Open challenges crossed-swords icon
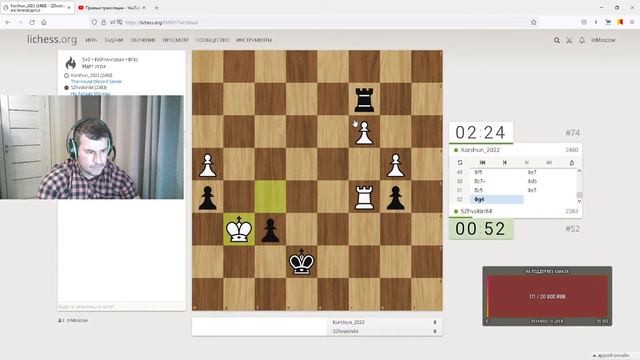640x360 pixels. pyautogui.click(x=569, y=40)
